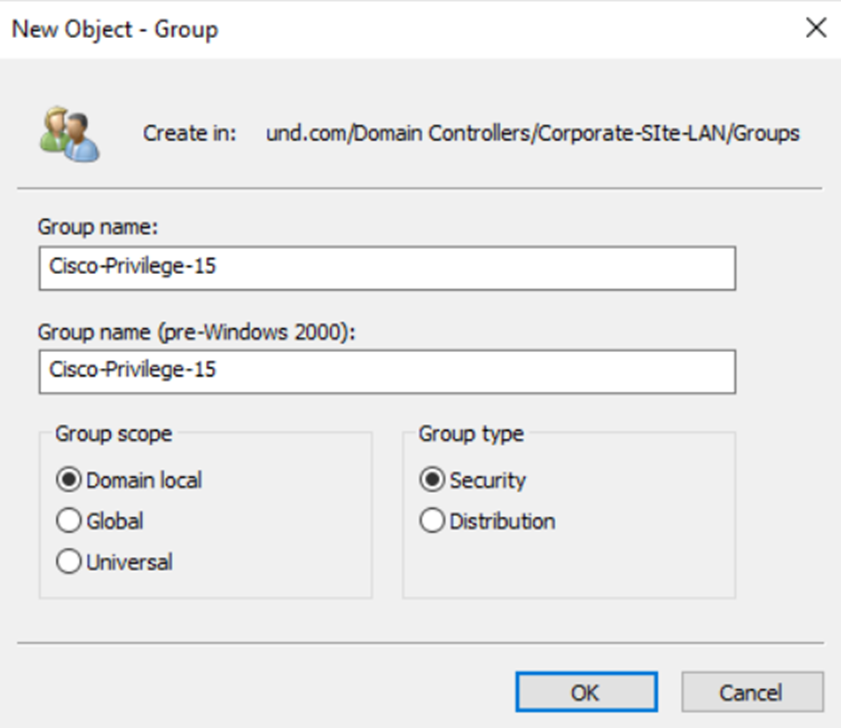841x728 pixels.
Task: Cancel the new group dialog
Action: [753, 692]
